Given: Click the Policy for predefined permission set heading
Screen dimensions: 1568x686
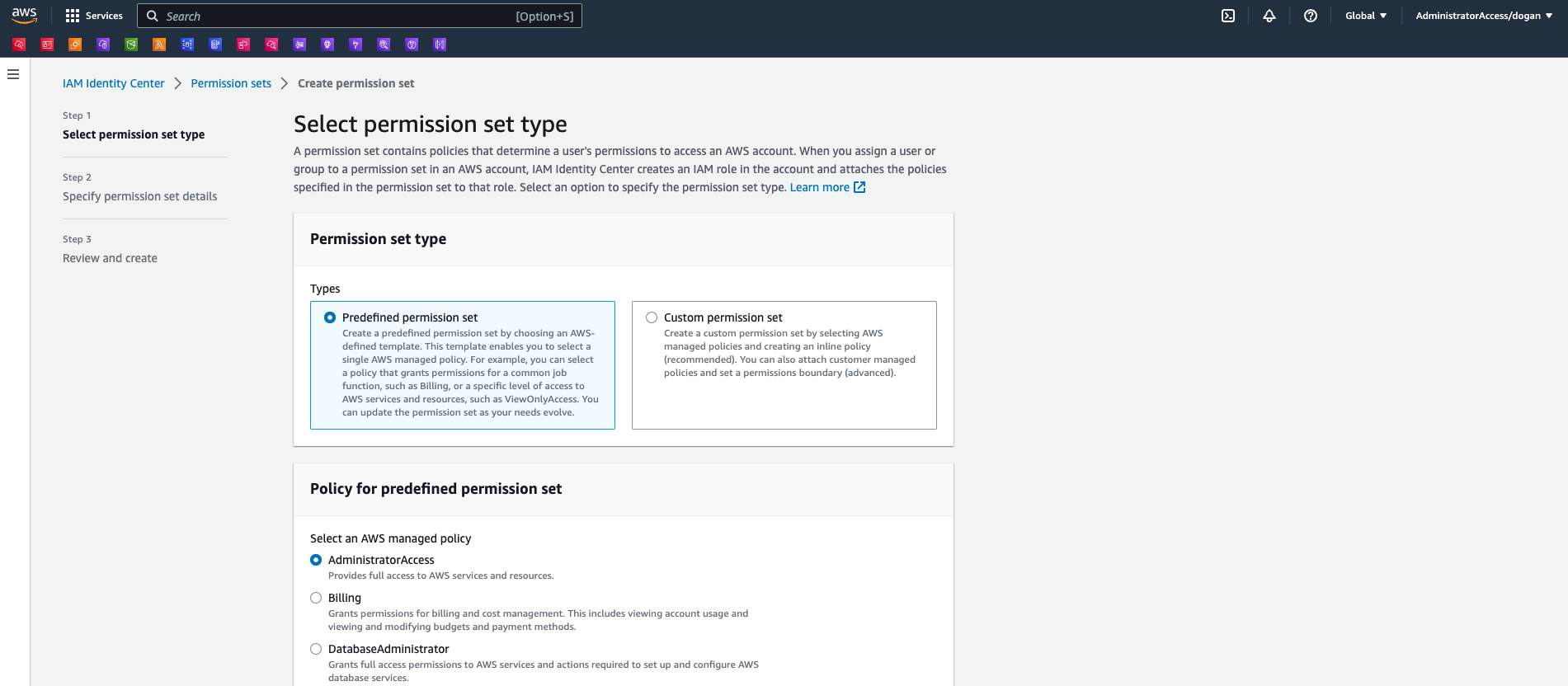Looking at the screenshot, I should (x=436, y=489).
